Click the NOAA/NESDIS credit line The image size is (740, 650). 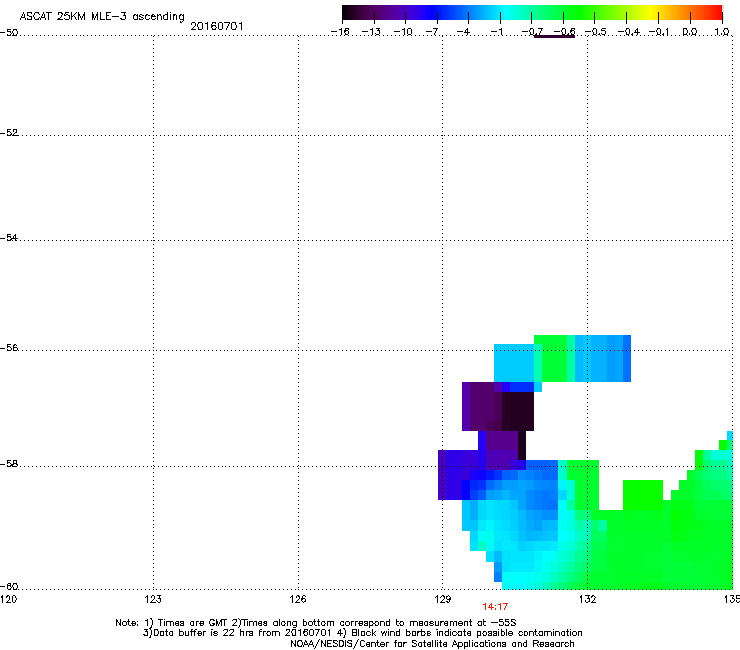point(432,644)
